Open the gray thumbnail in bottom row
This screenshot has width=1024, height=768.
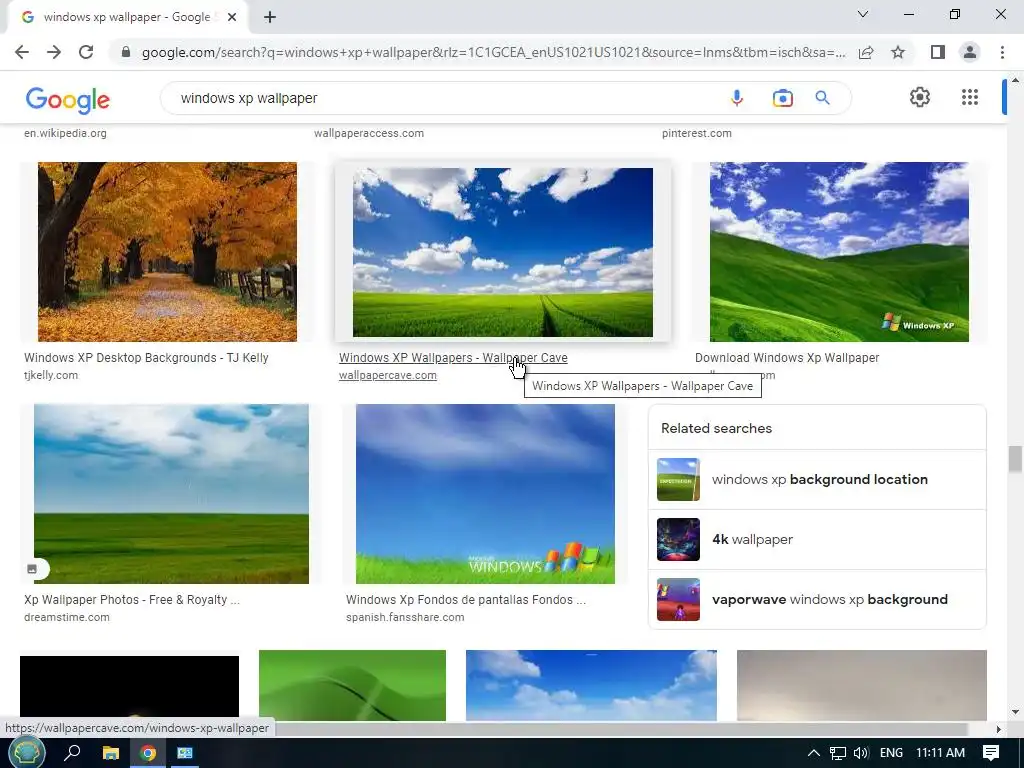point(861,685)
